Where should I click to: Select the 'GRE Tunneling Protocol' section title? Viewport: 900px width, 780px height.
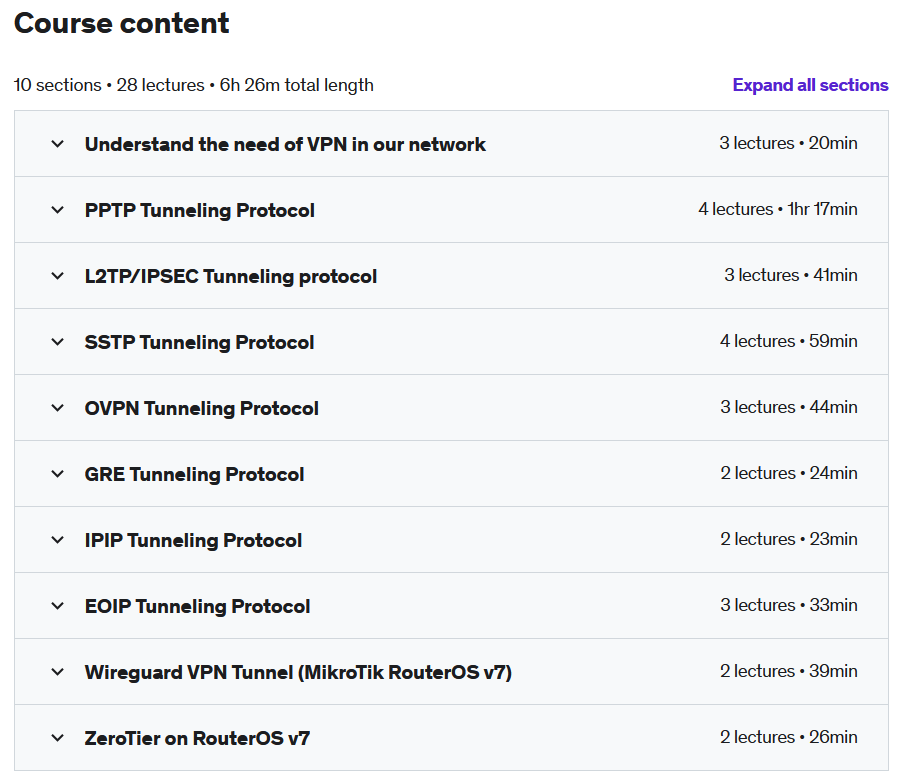[195, 474]
